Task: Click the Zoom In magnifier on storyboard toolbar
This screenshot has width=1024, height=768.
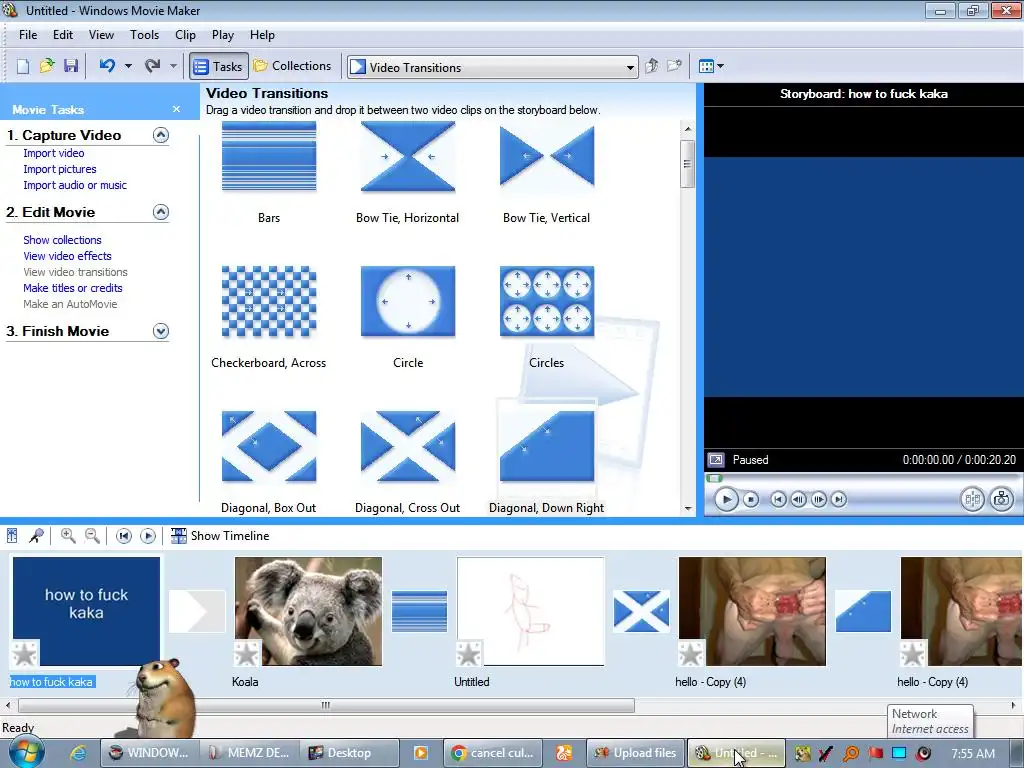Action: point(68,536)
